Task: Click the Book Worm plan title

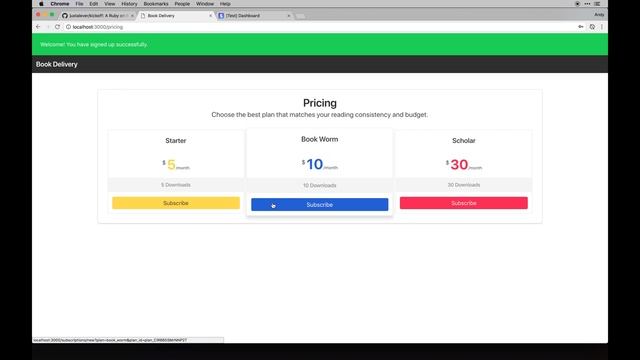Action: pos(320,139)
